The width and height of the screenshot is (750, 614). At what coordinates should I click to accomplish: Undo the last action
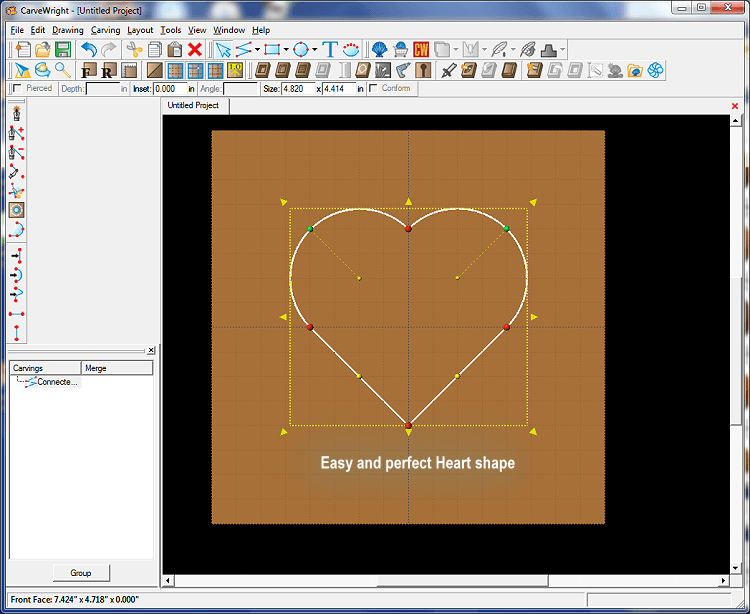tap(89, 49)
